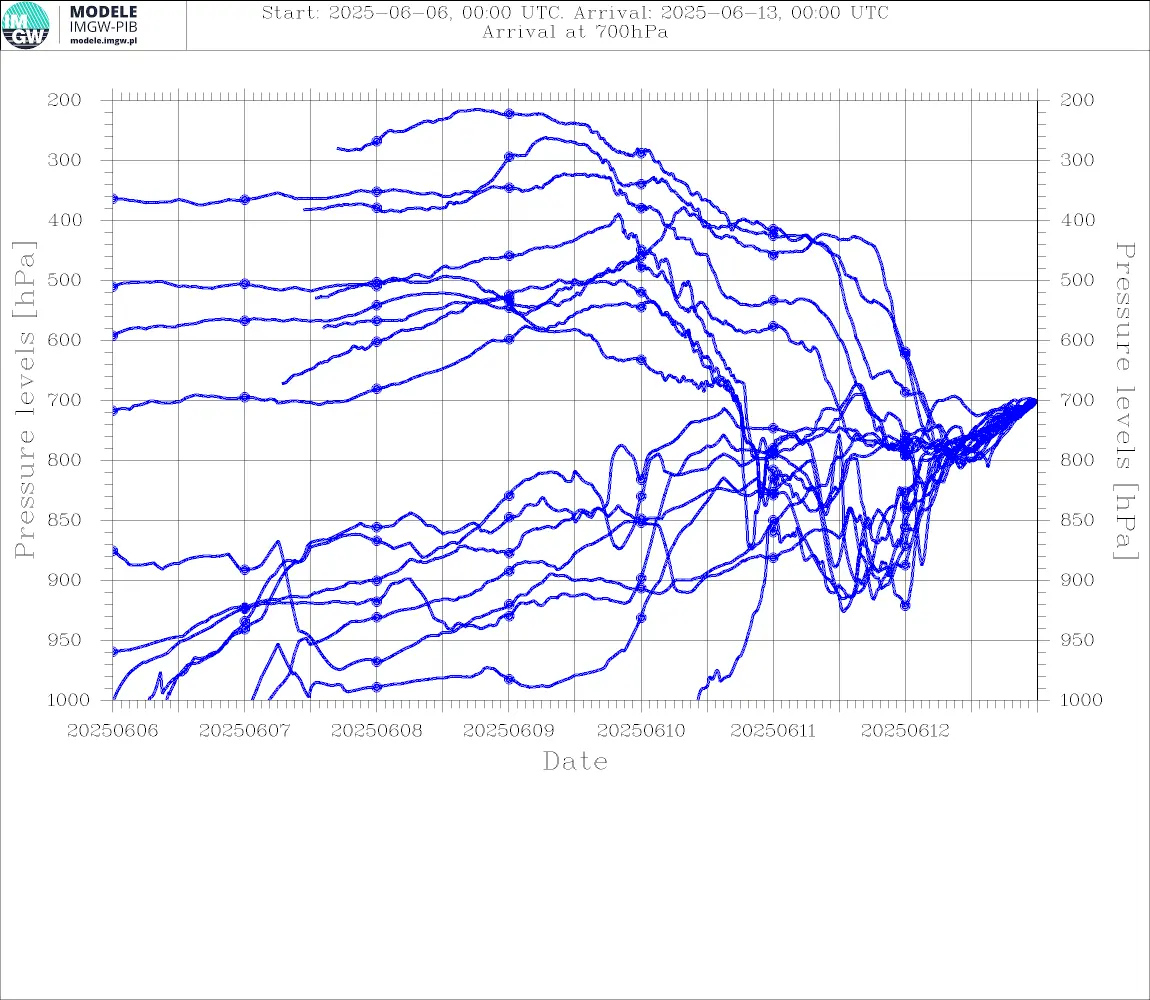The width and height of the screenshot is (1150, 1000).
Task: Click the left axis 1000 label
Action: point(68,700)
